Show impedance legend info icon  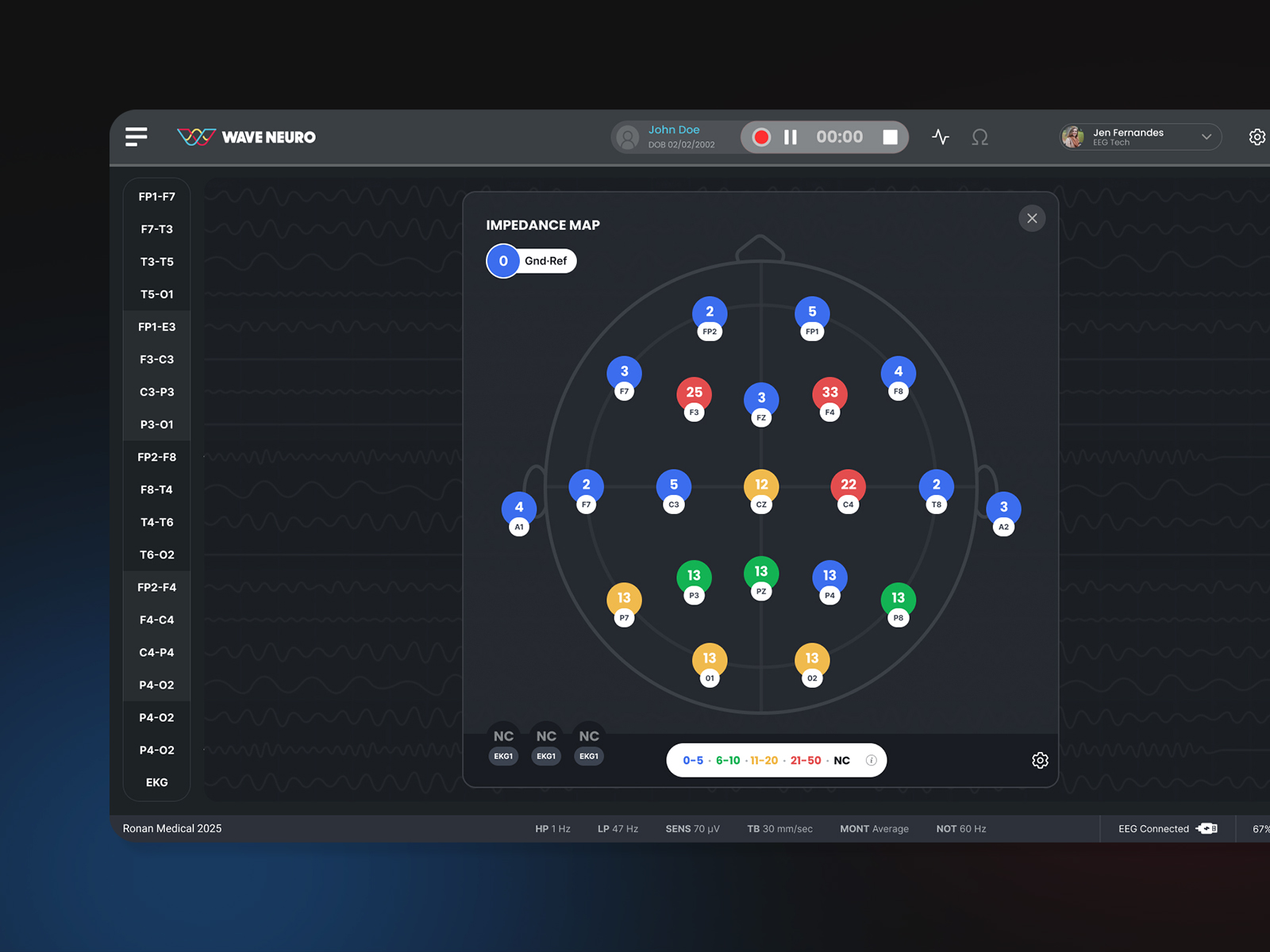pyautogui.click(x=871, y=760)
